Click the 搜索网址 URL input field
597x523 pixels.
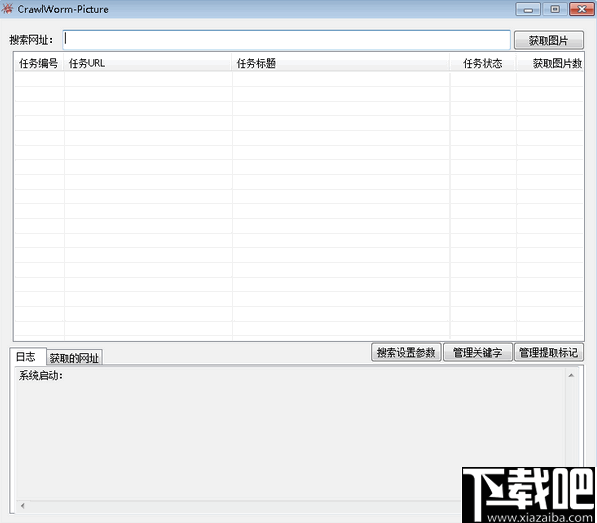click(286, 40)
